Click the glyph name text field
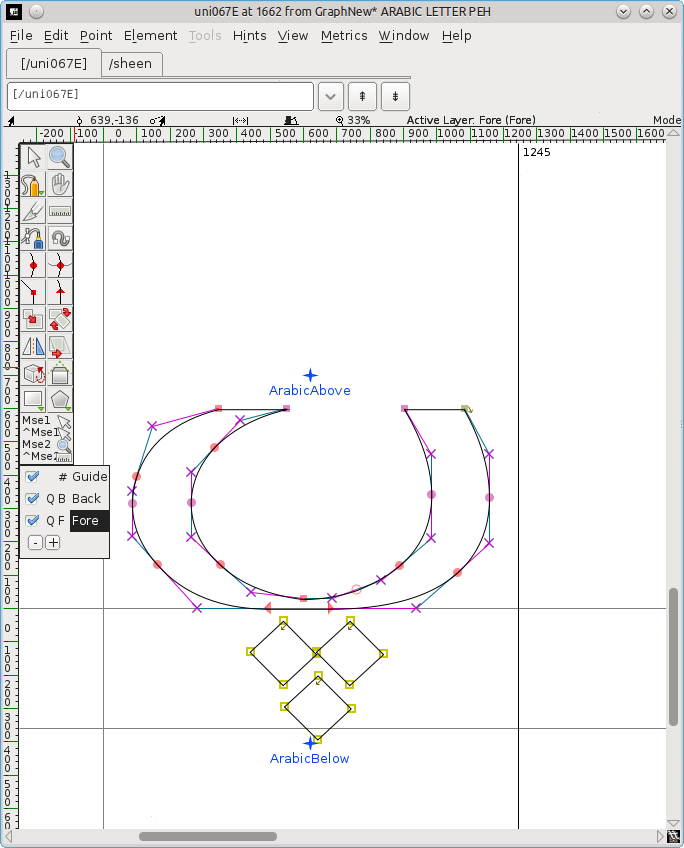Viewport: 684px width, 848px height. click(x=160, y=94)
